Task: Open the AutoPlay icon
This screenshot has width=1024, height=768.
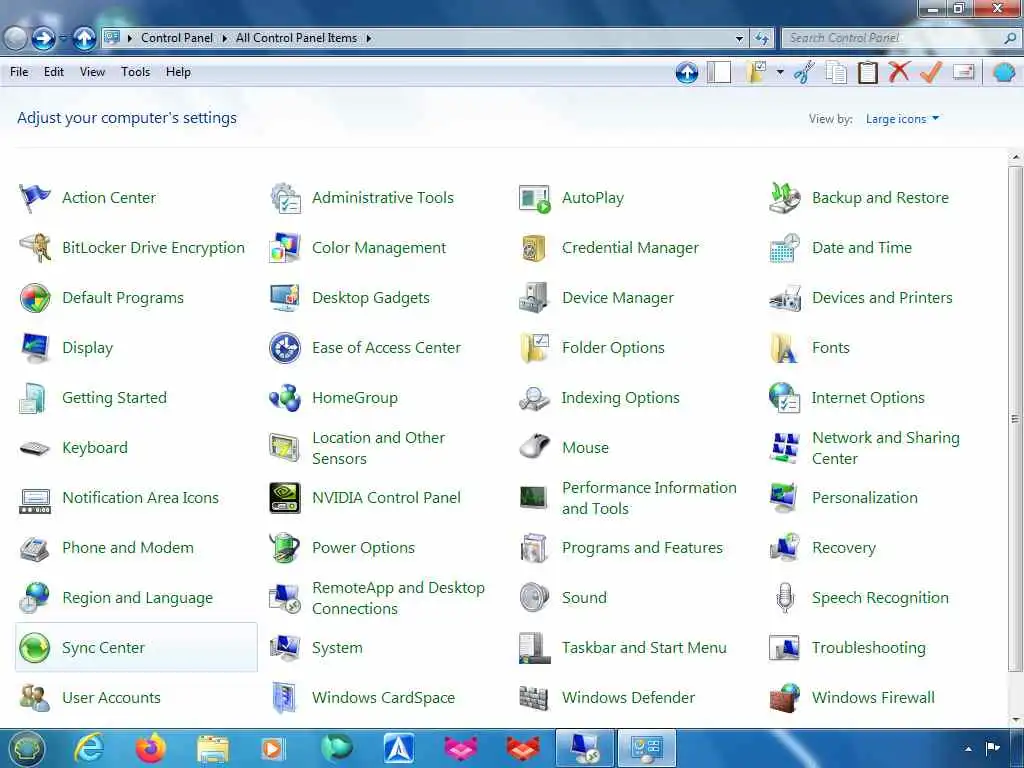Action: (x=535, y=198)
